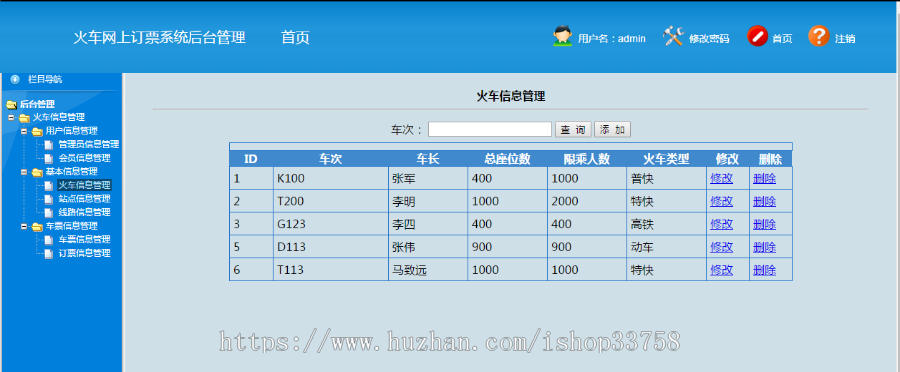Collapse the top-level 火车信息管理 tree node
The width and height of the screenshot is (900, 372).
pos(11,117)
